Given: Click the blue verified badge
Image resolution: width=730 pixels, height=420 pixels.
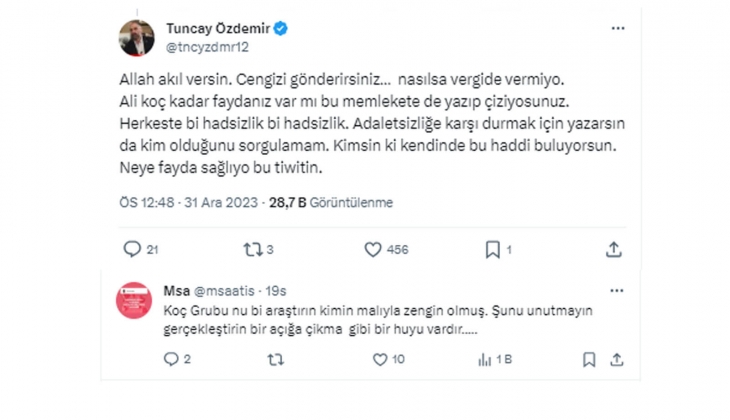Looking at the screenshot, I should tap(282, 29).
